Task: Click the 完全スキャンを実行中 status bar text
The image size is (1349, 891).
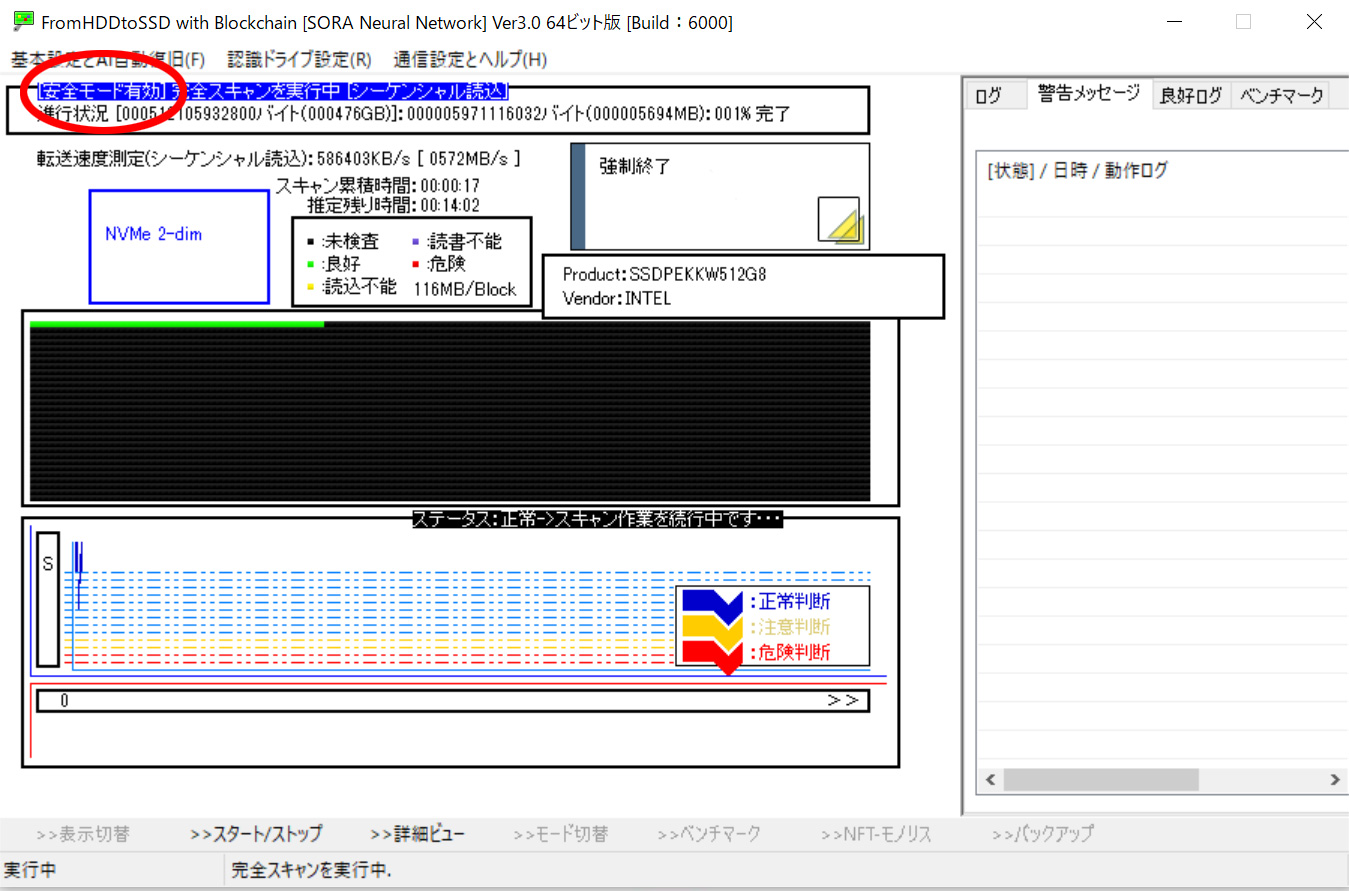Action: click(x=311, y=871)
